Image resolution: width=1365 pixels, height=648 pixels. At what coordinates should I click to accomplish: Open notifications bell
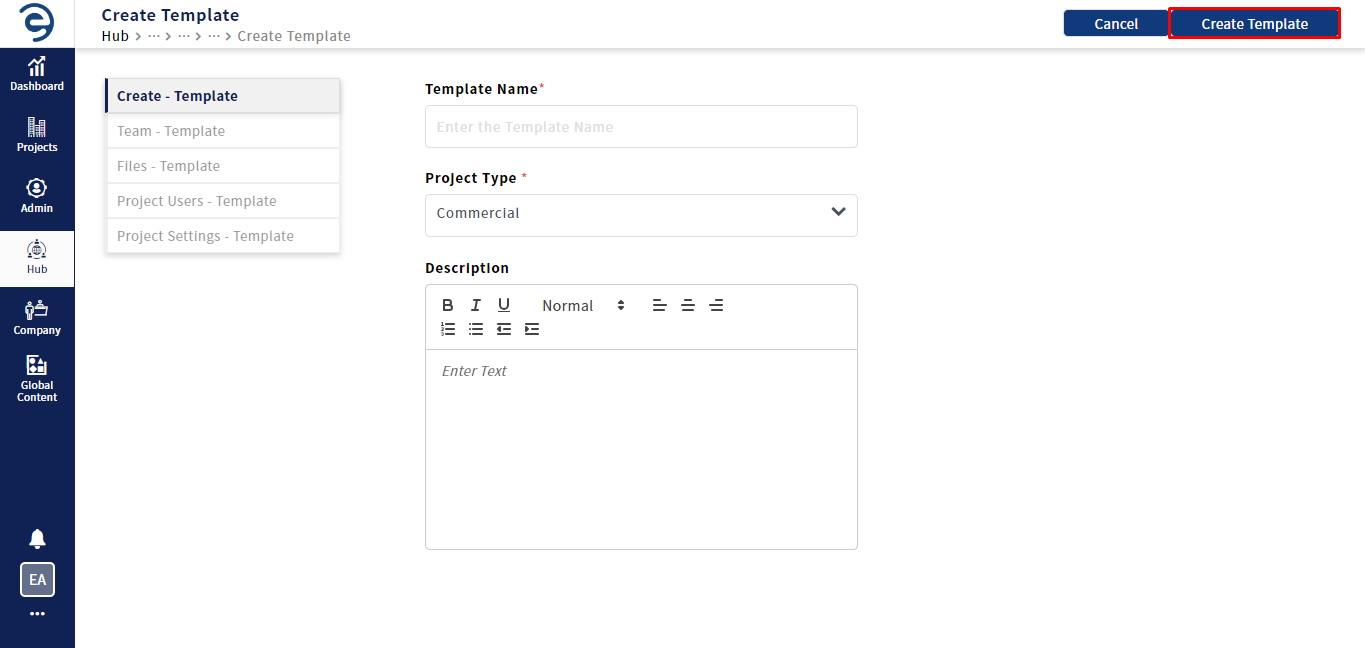click(x=37, y=539)
